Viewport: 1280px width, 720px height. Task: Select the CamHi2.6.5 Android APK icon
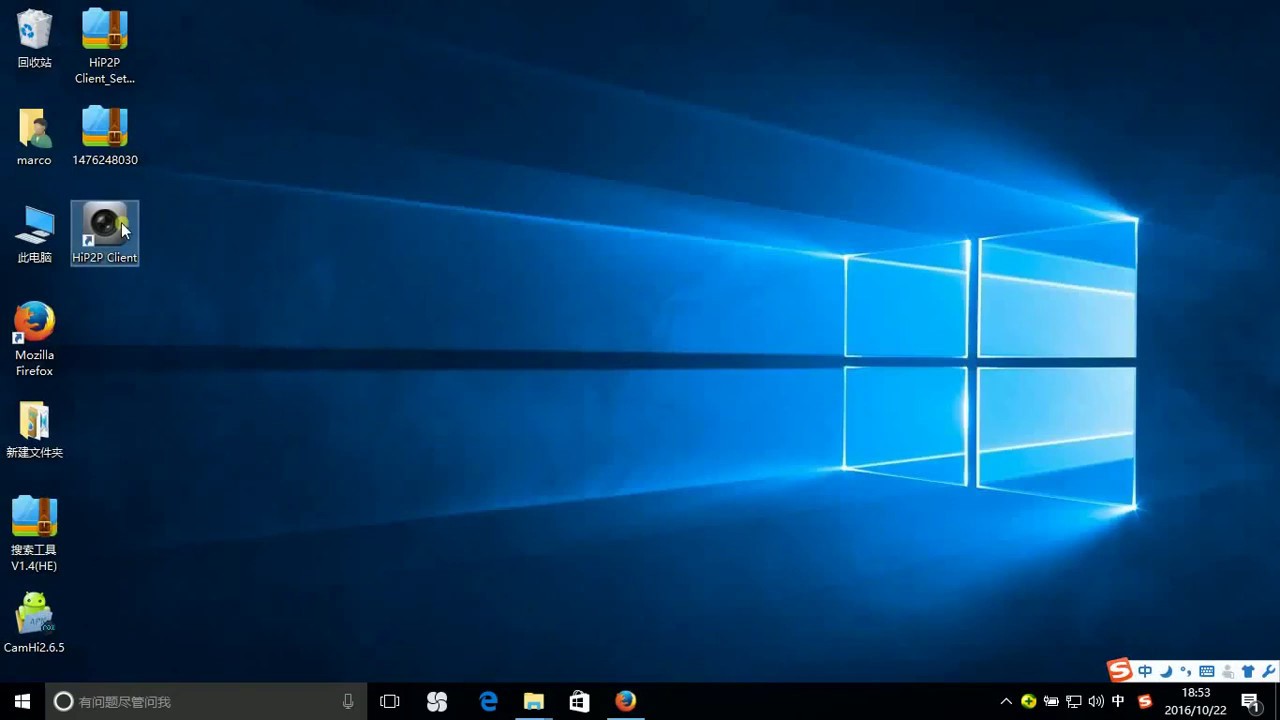coord(34,623)
